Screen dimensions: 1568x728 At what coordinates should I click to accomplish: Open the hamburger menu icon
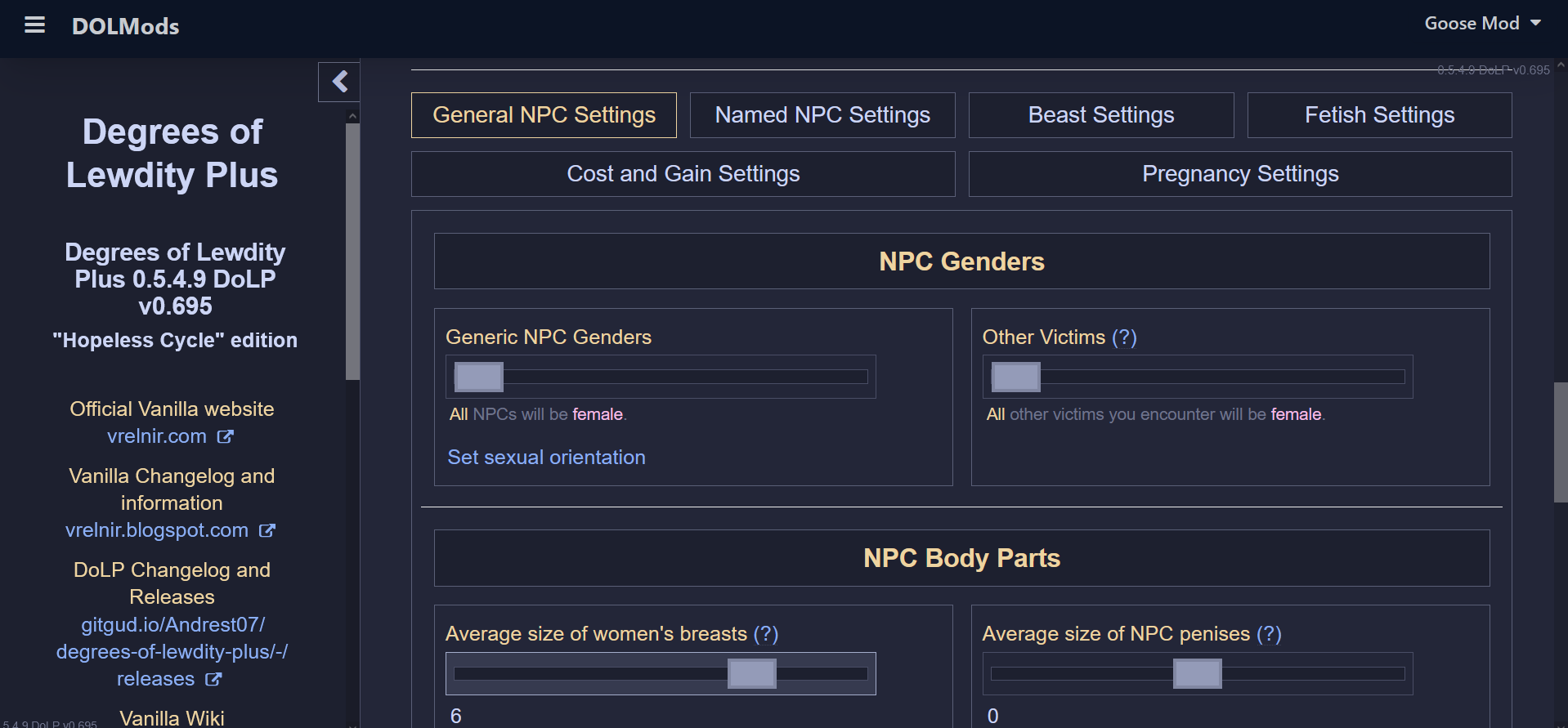[x=34, y=25]
